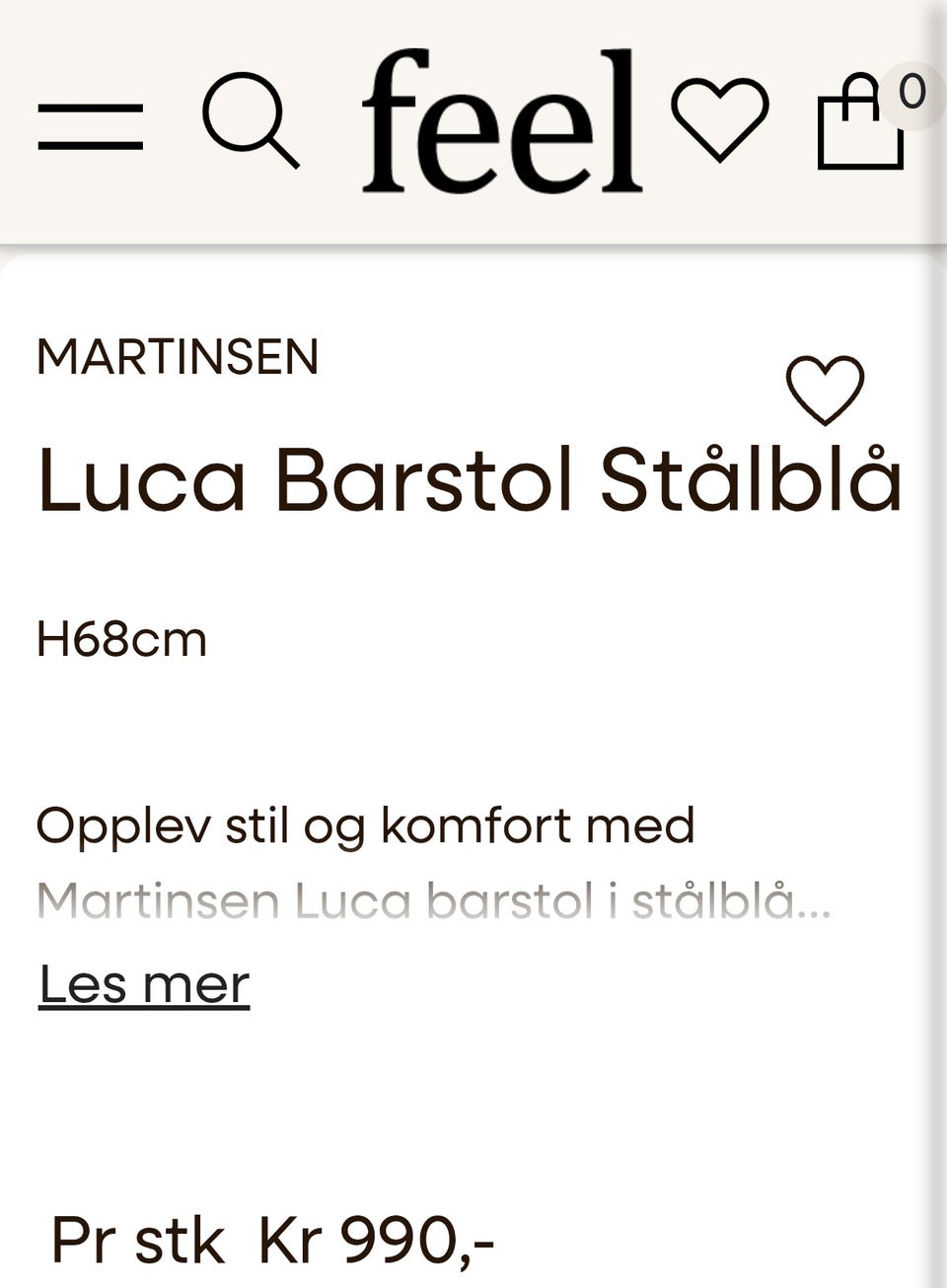
Task: Select the Luca Barstol Stålblå title
Action: [470, 479]
